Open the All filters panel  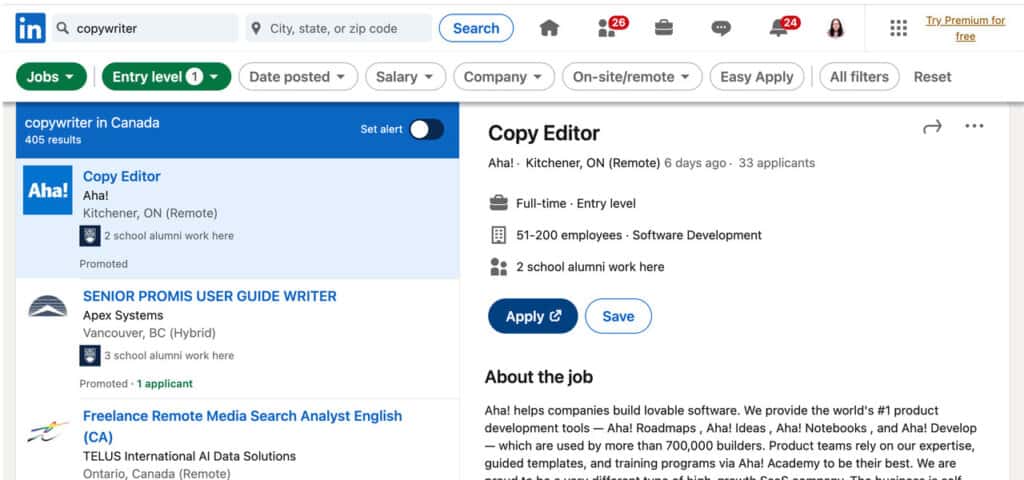859,77
